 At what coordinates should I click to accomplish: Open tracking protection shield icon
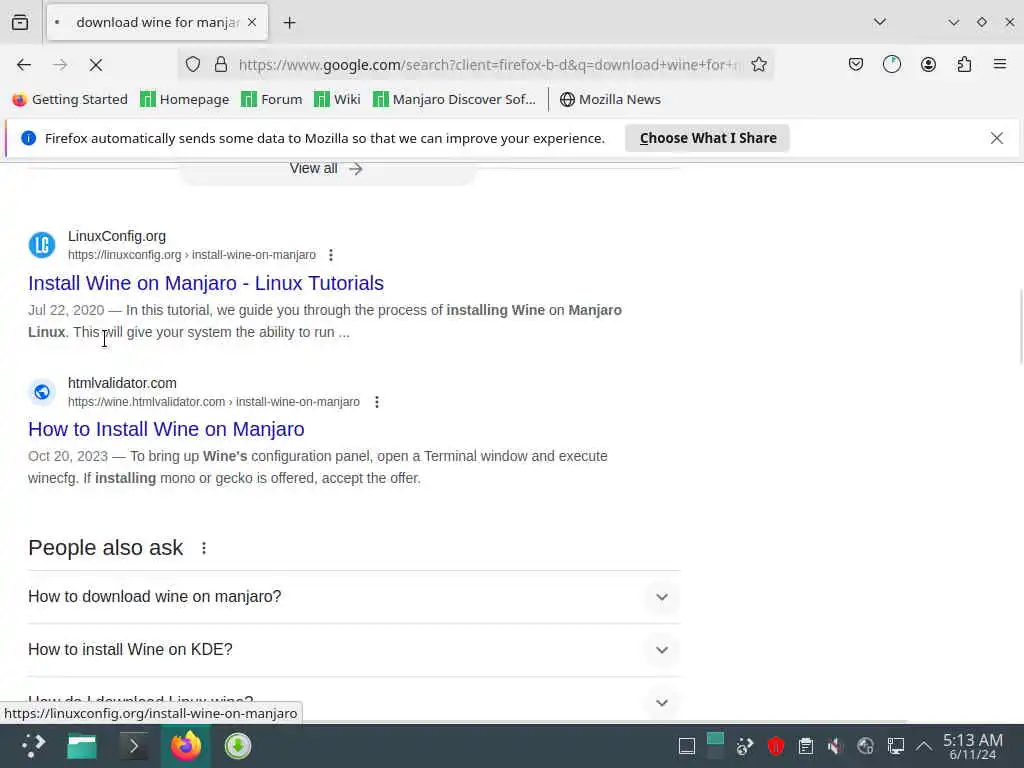pyautogui.click(x=193, y=65)
